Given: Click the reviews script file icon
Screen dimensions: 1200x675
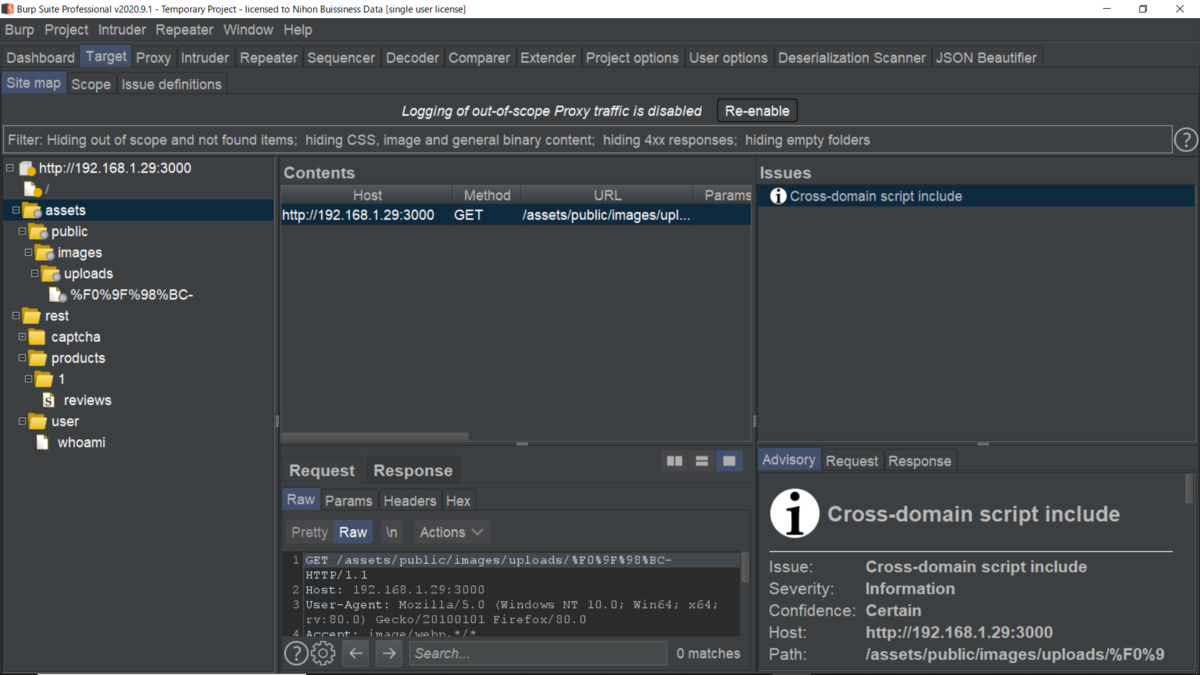Looking at the screenshot, I should 49,400.
